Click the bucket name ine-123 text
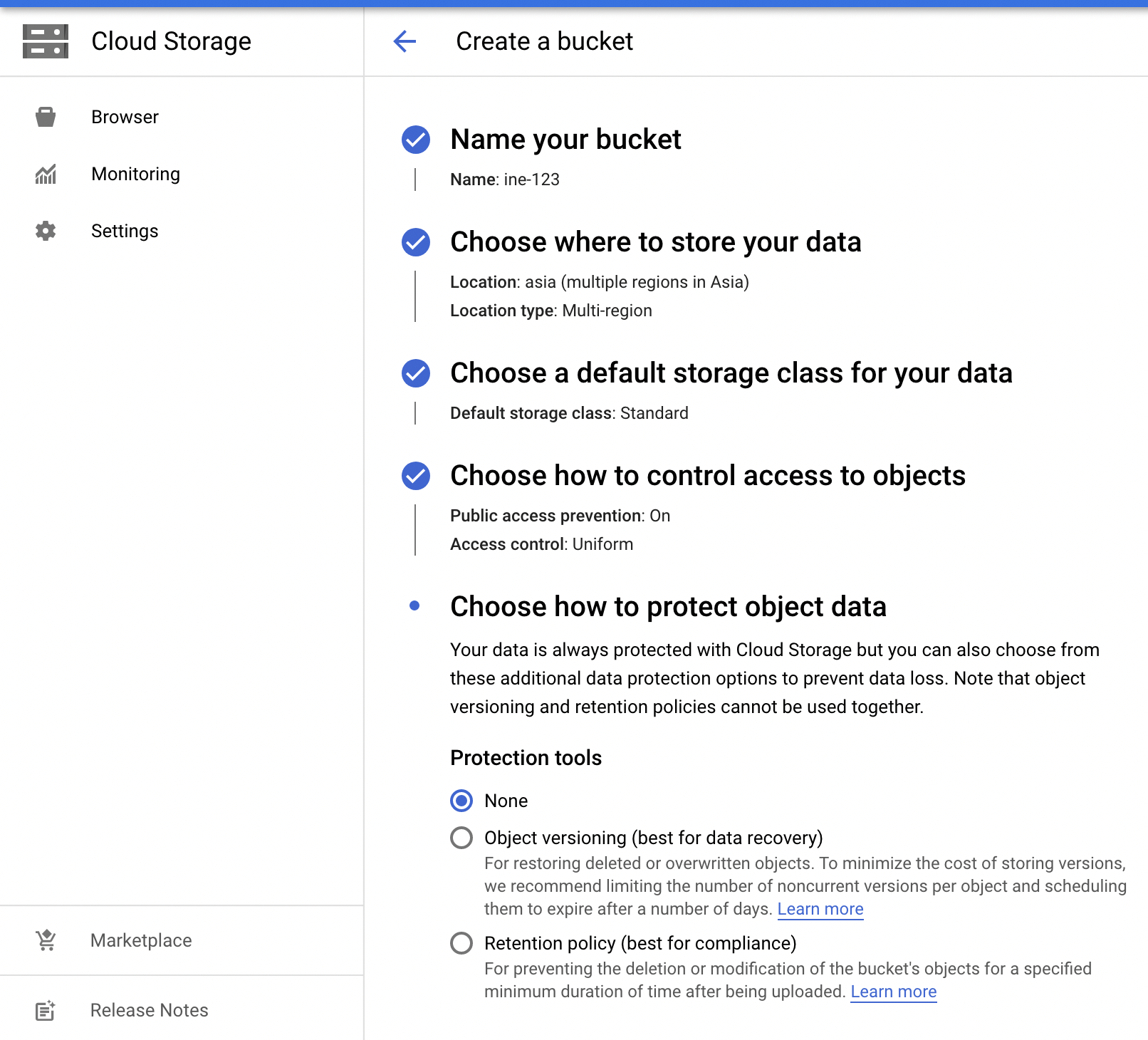 [530, 180]
